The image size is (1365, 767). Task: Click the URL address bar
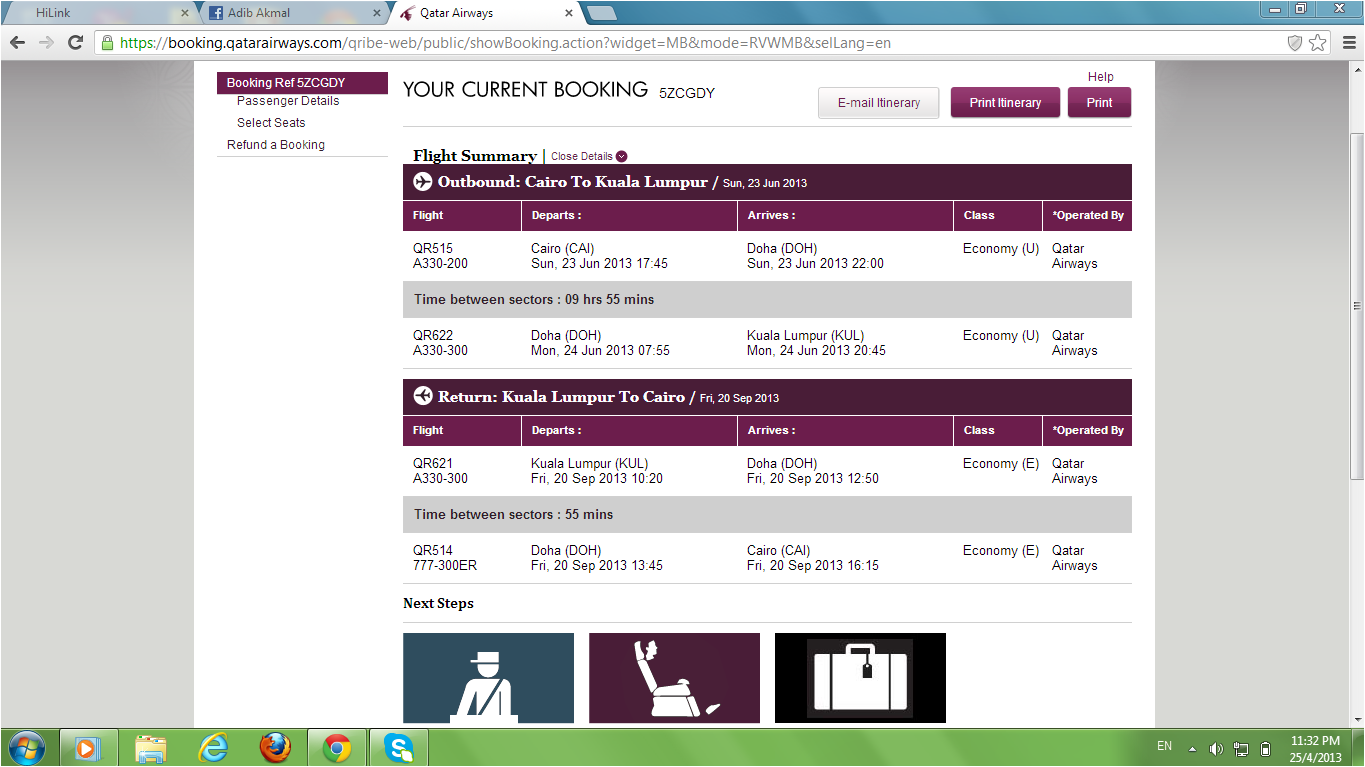(690, 43)
